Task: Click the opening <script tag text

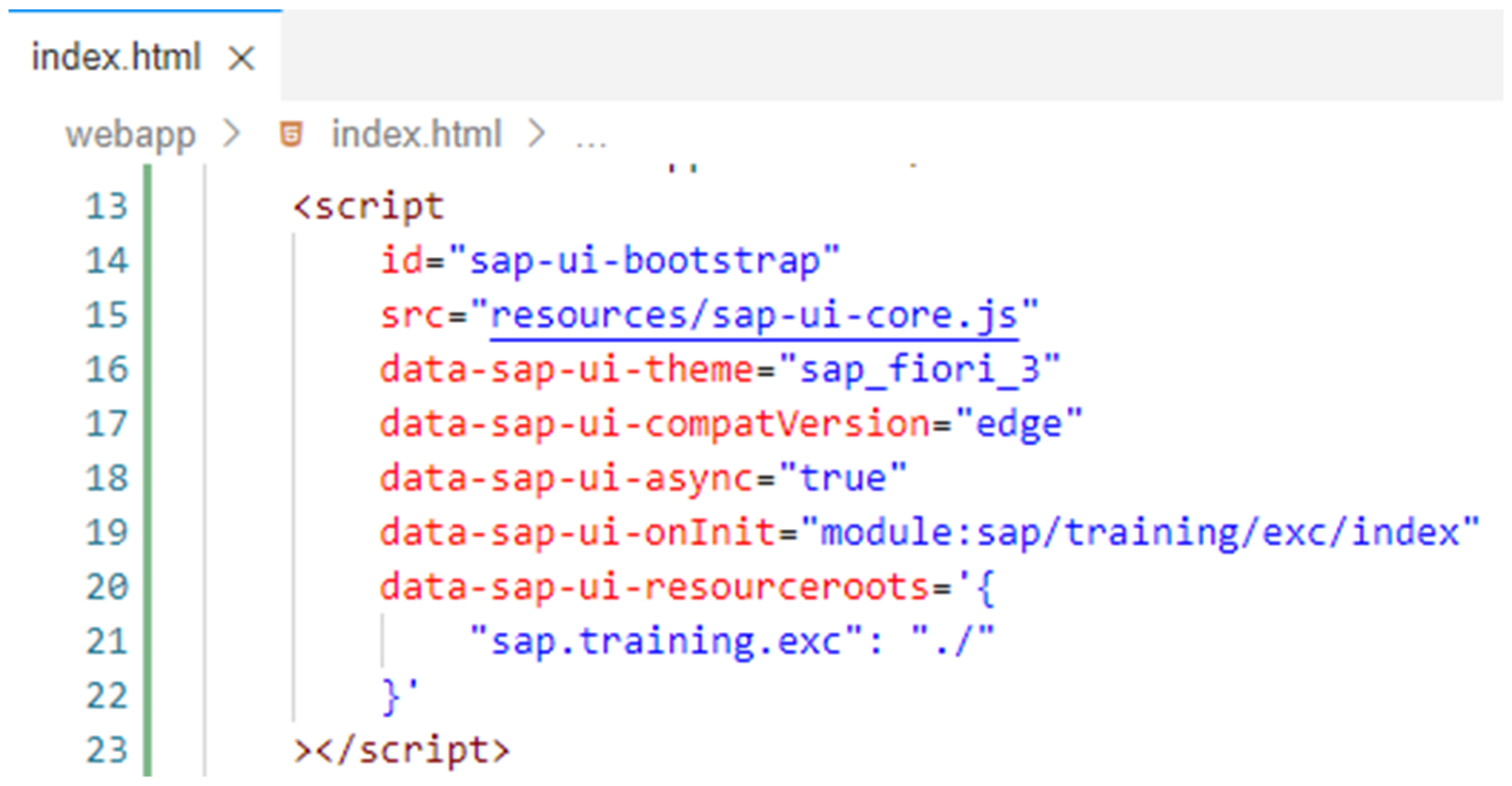Action: coord(368,207)
